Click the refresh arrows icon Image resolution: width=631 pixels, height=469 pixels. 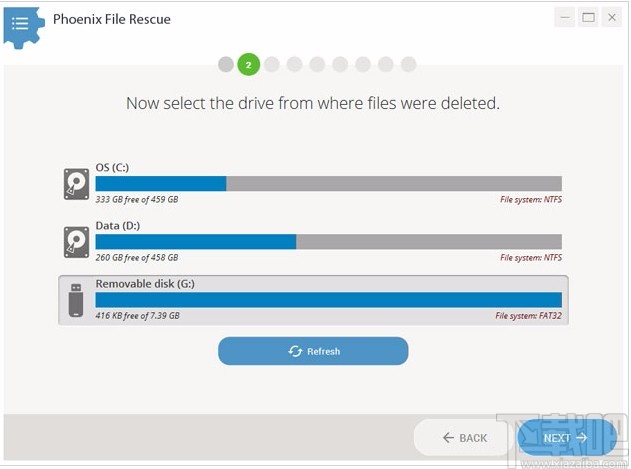coord(295,351)
